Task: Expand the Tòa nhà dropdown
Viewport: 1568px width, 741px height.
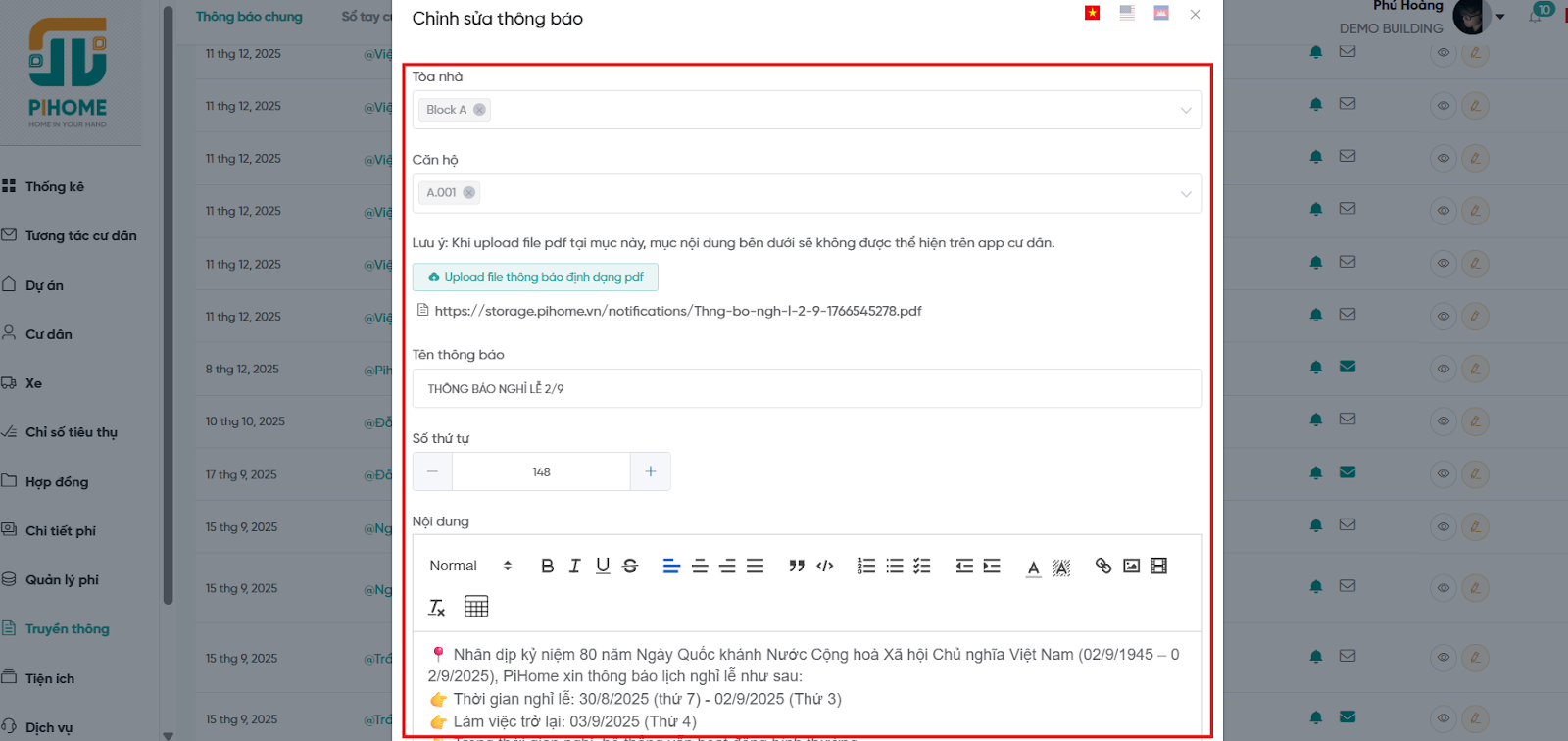Action: pos(1186,110)
